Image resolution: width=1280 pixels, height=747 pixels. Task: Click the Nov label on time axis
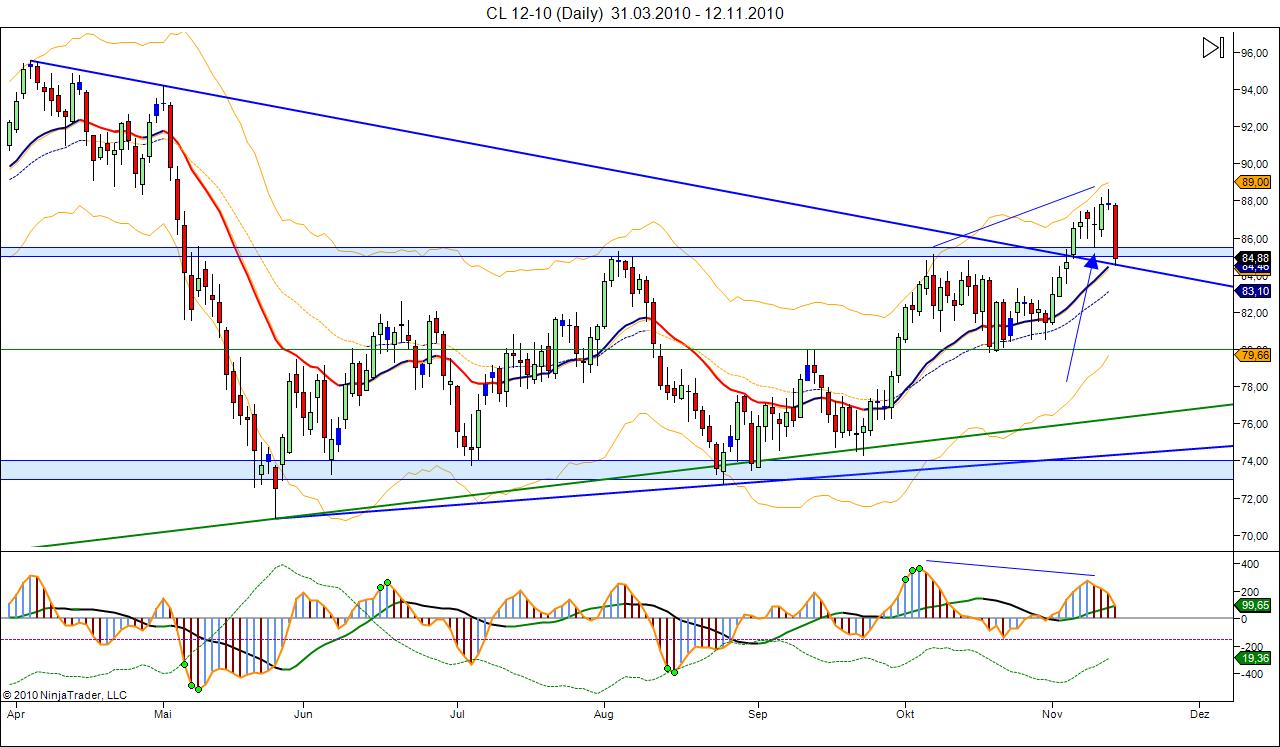[x=1053, y=715]
